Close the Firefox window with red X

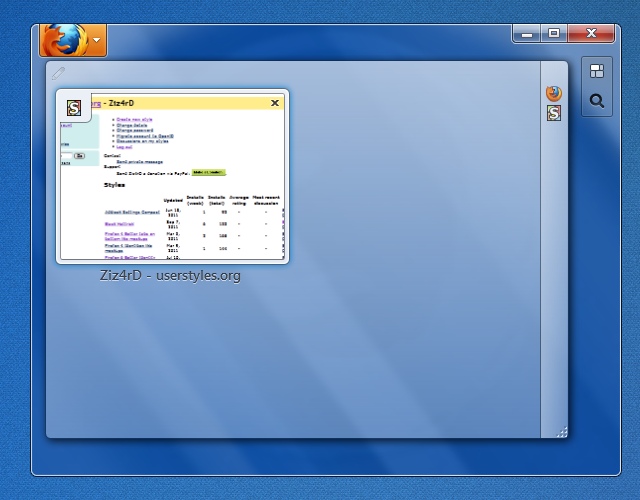(x=592, y=34)
